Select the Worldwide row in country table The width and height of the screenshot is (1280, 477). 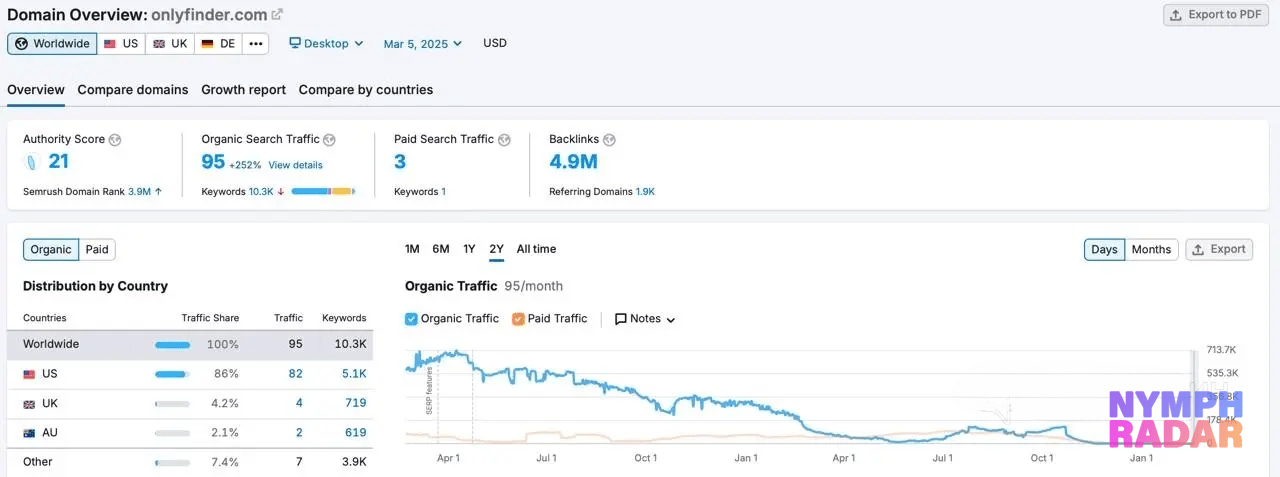pyautogui.click(x=190, y=345)
